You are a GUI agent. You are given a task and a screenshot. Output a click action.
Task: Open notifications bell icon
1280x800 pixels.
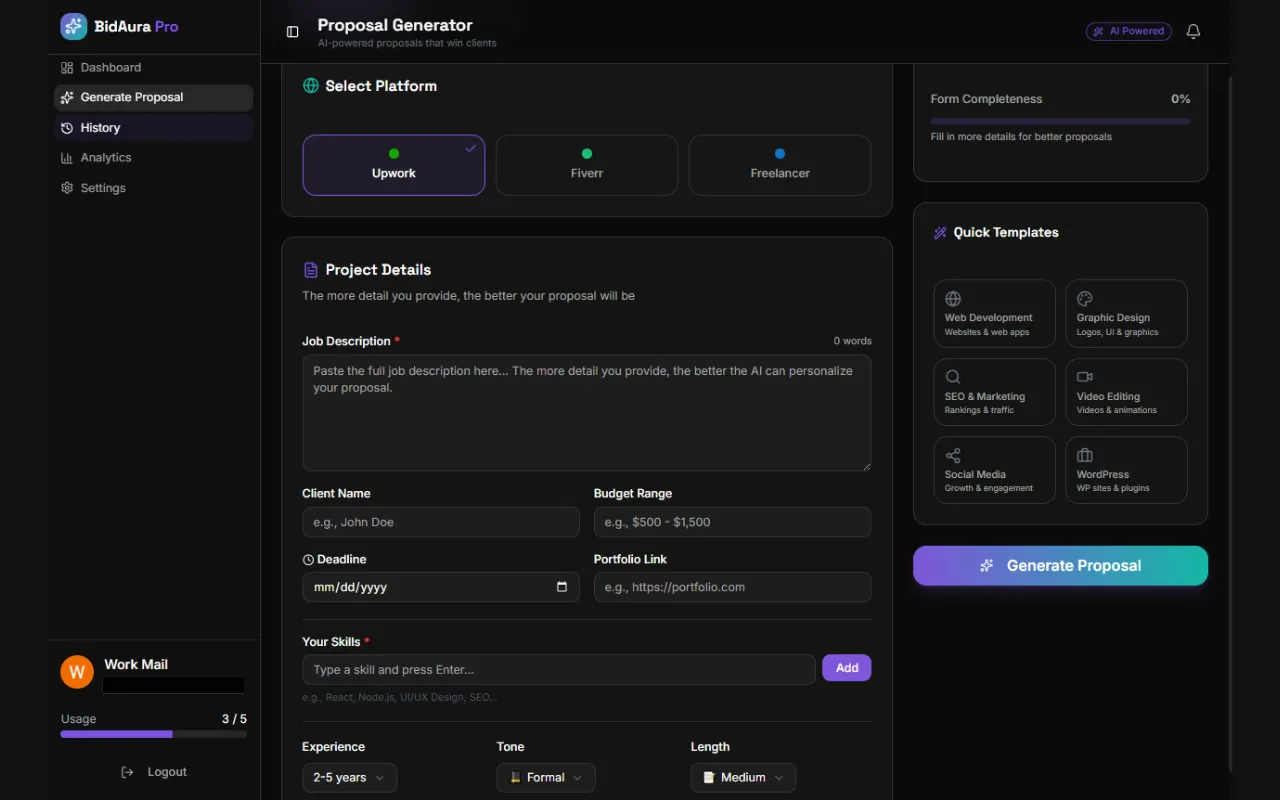coord(1193,32)
